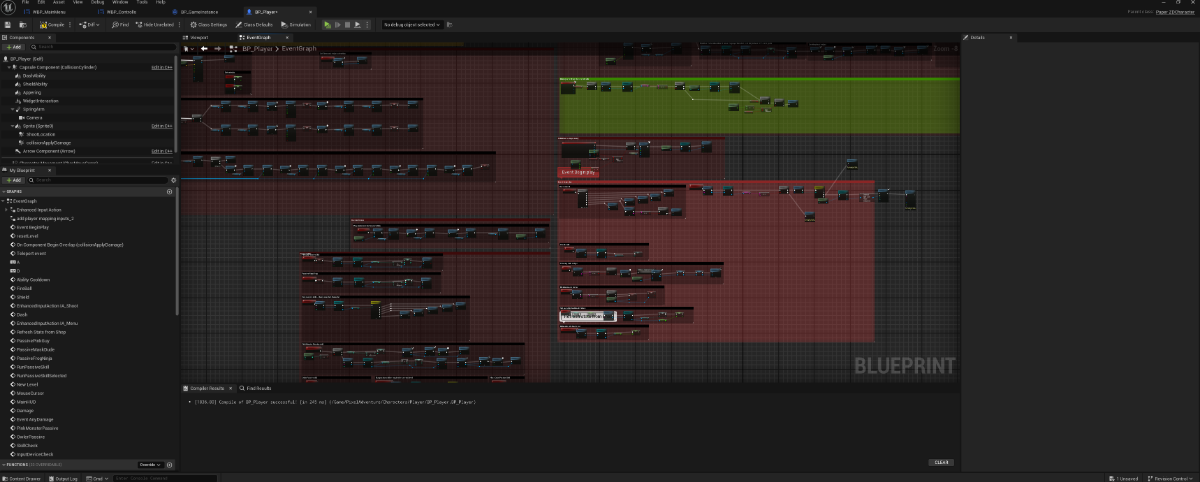Open the Functions Override dropdown
This screenshot has height=482, width=1200.
tap(150, 465)
